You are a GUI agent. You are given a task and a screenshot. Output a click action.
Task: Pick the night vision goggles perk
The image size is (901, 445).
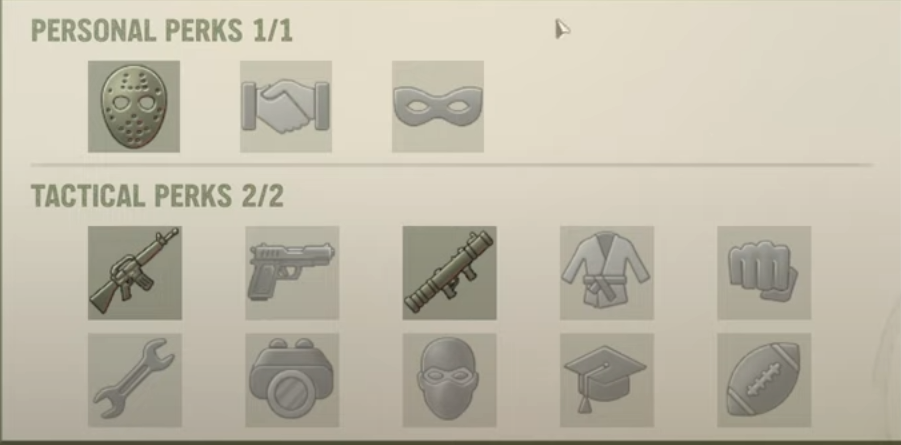(292, 380)
